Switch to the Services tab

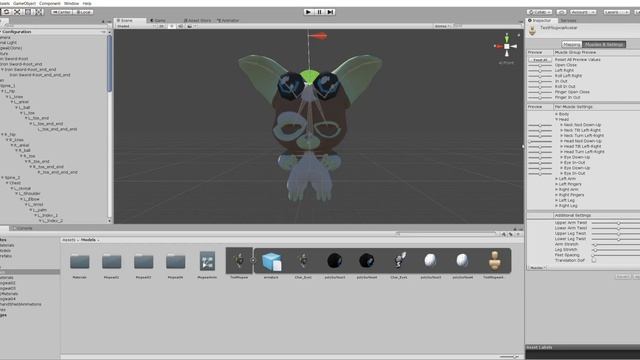click(x=568, y=20)
